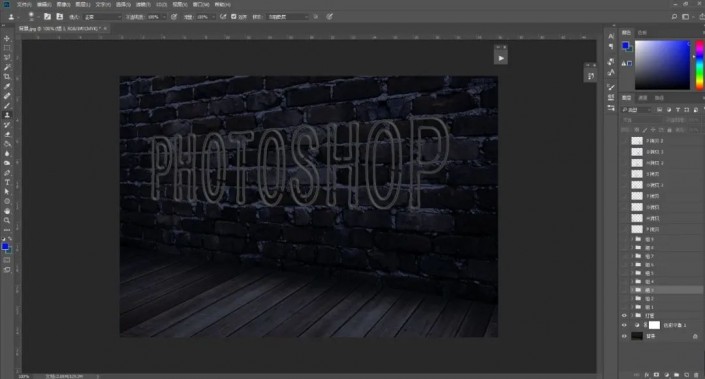Expand the 灯管 group

pos(632,316)
